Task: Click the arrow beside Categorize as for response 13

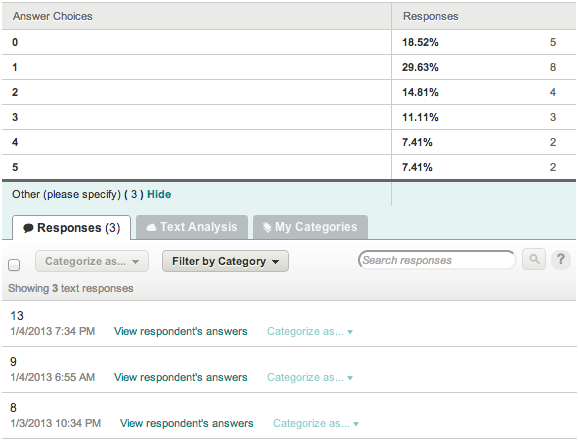Action: coord(350,332)
